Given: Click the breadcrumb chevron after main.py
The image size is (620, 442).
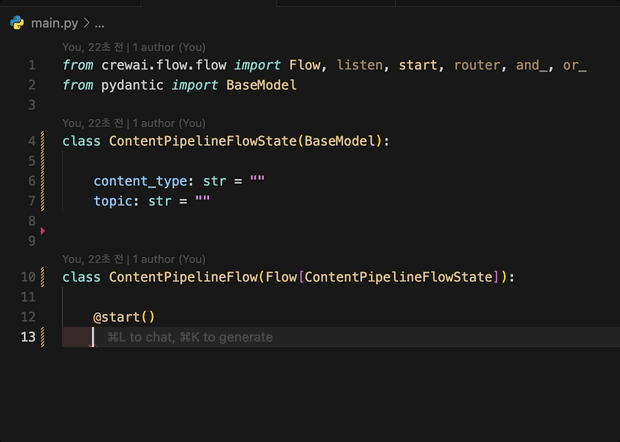Looking at the screenshot, I should (x=86, y=22).
